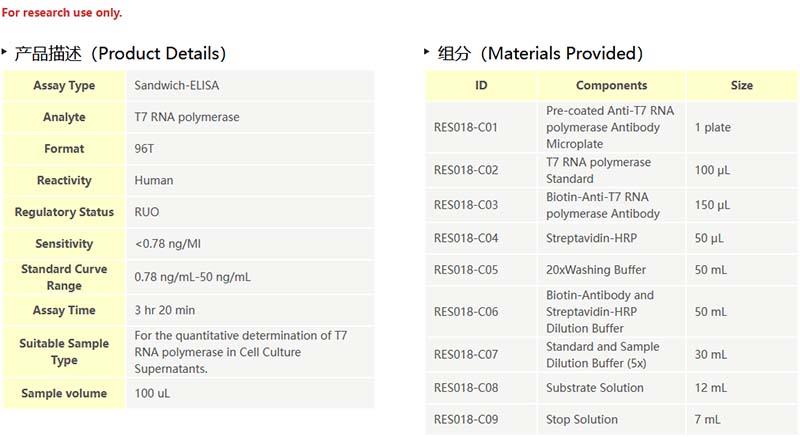Select the Standard Curve Range label
The width and height of the screenshot is (800, 437).
[64, 277]
